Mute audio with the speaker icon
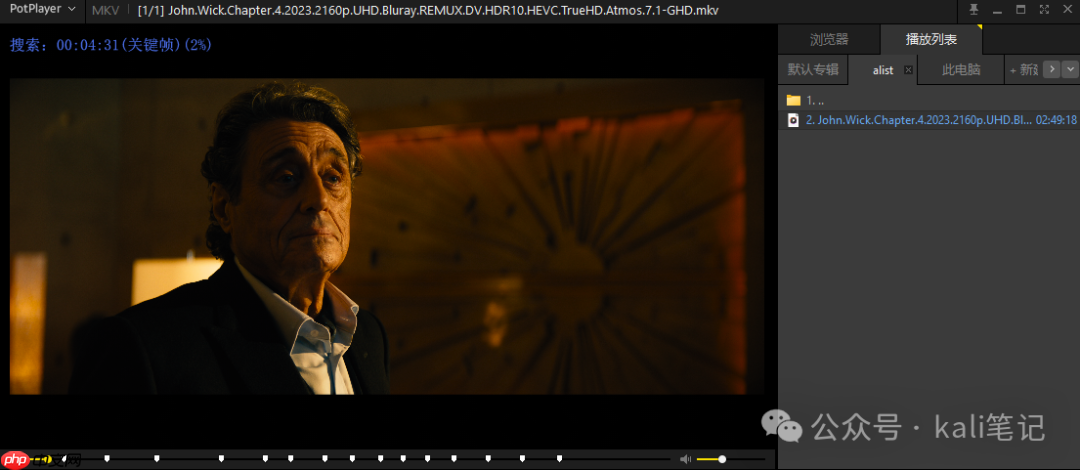Viewport: 1080px width, 470px height. click(x=685, y=459)
